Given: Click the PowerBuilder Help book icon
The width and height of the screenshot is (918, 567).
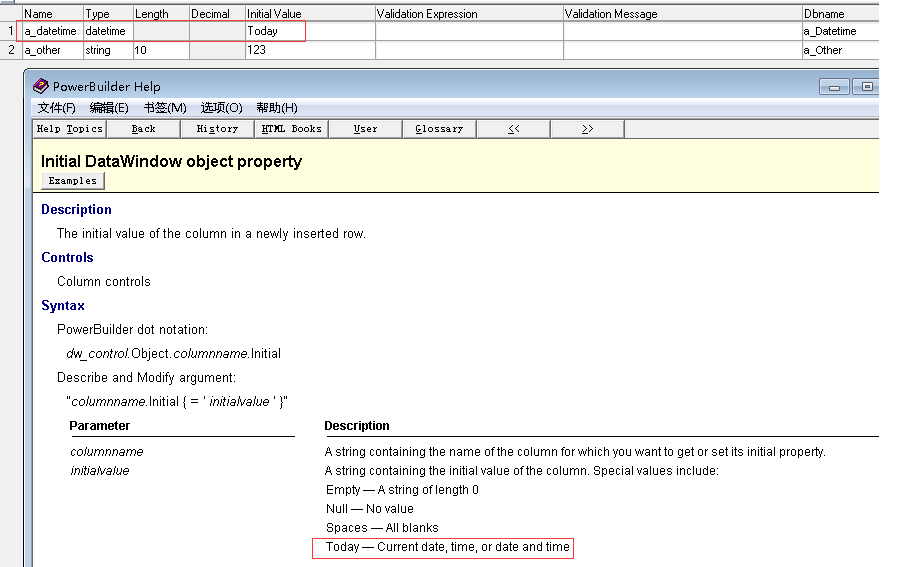Looking at the screenshot, I should click(41, 86).
